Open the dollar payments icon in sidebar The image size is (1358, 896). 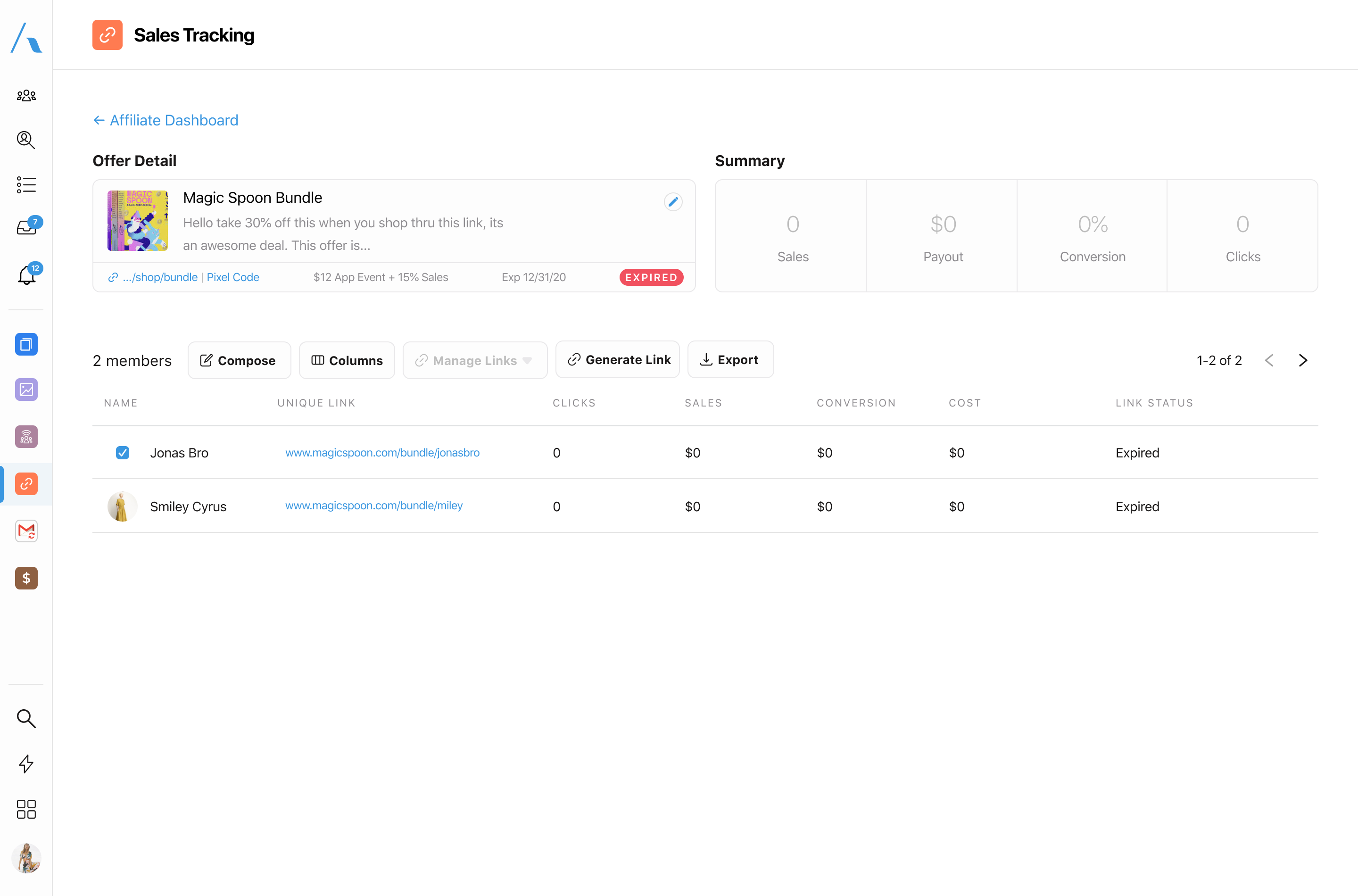[26, 578]
